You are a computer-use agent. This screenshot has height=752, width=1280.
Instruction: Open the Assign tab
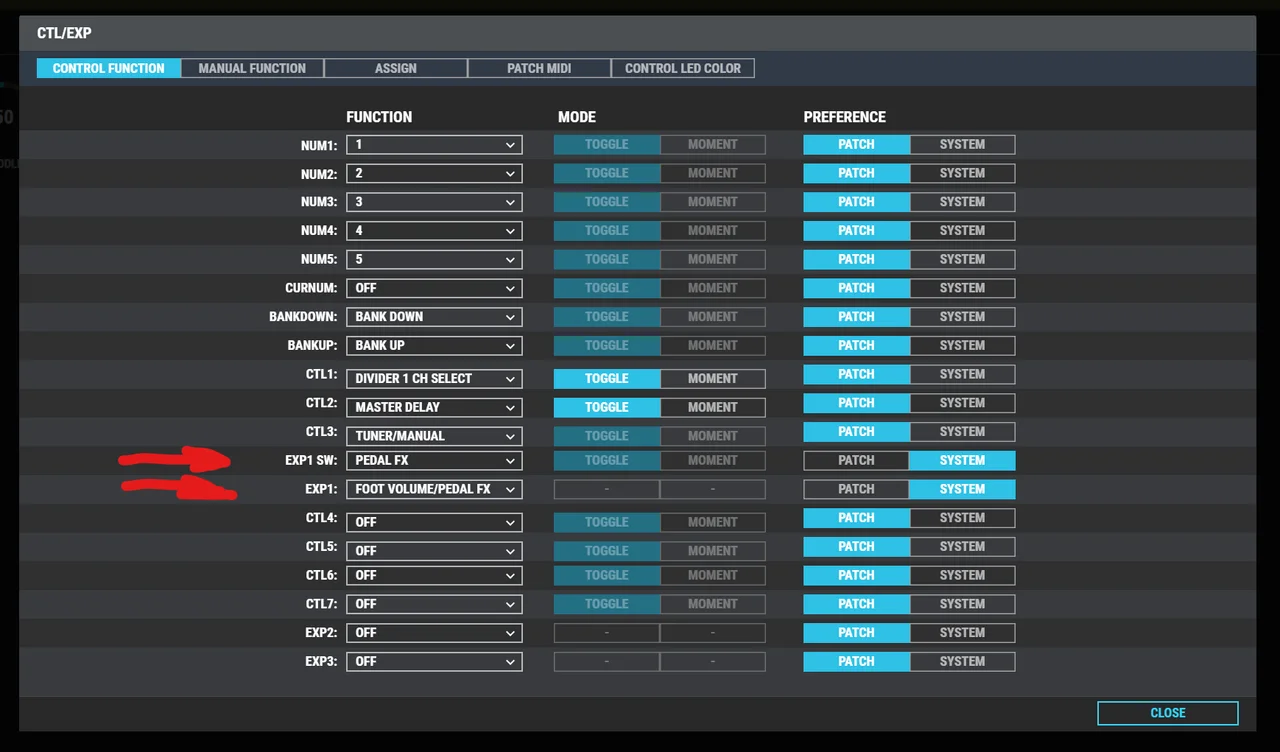click(x=396, y=68)
